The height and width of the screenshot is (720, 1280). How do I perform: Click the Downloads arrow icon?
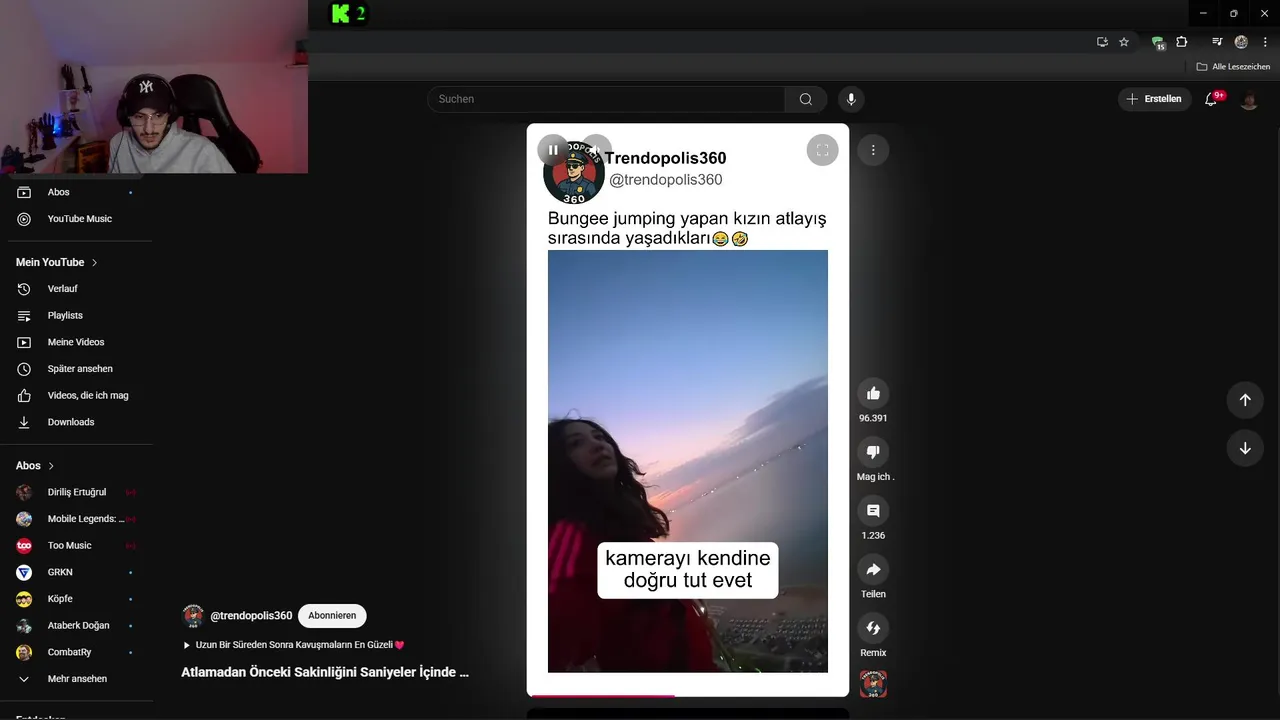coord(25,422)
